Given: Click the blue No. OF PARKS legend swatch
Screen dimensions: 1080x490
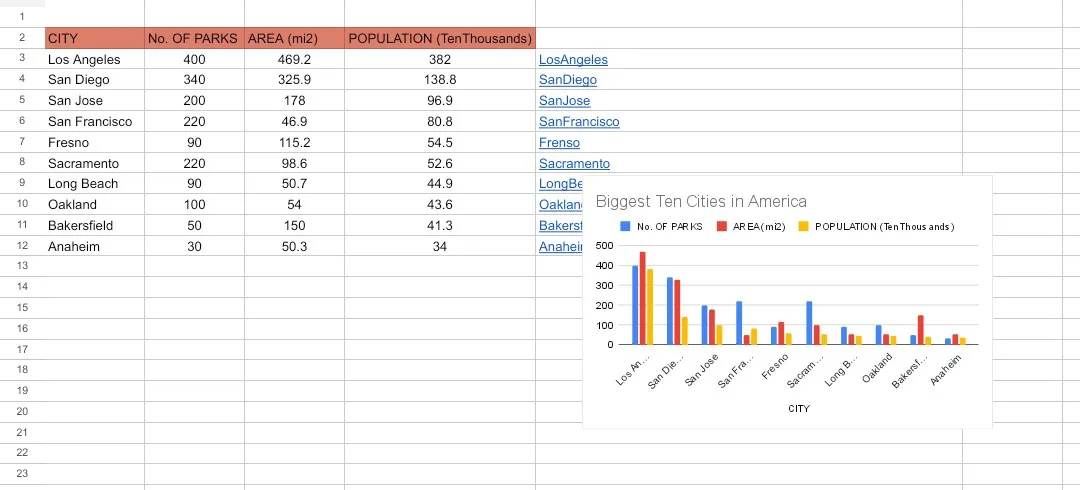Looking at the screenshot, I should click(626, 227).
